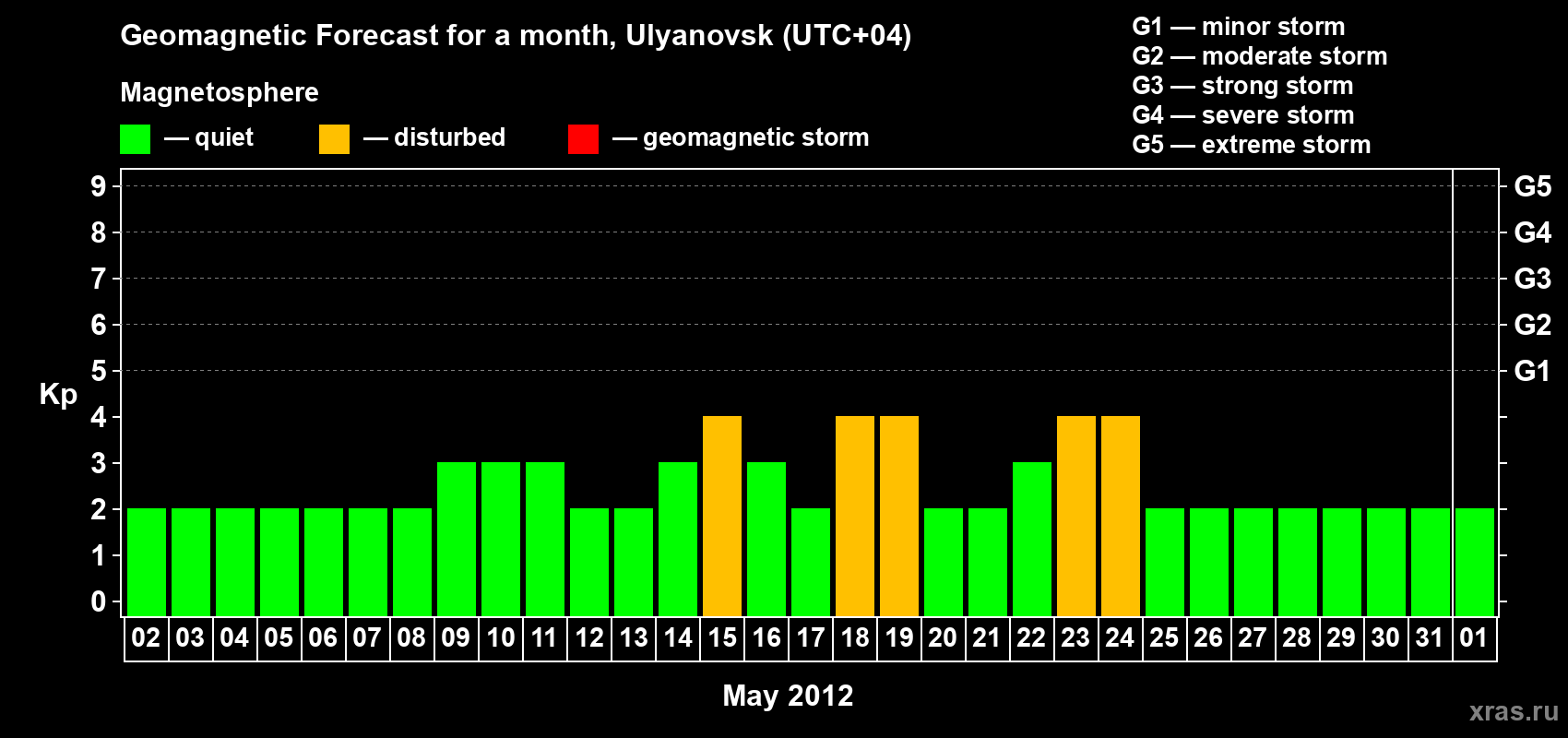Click the date label 25

[1164, 637]
